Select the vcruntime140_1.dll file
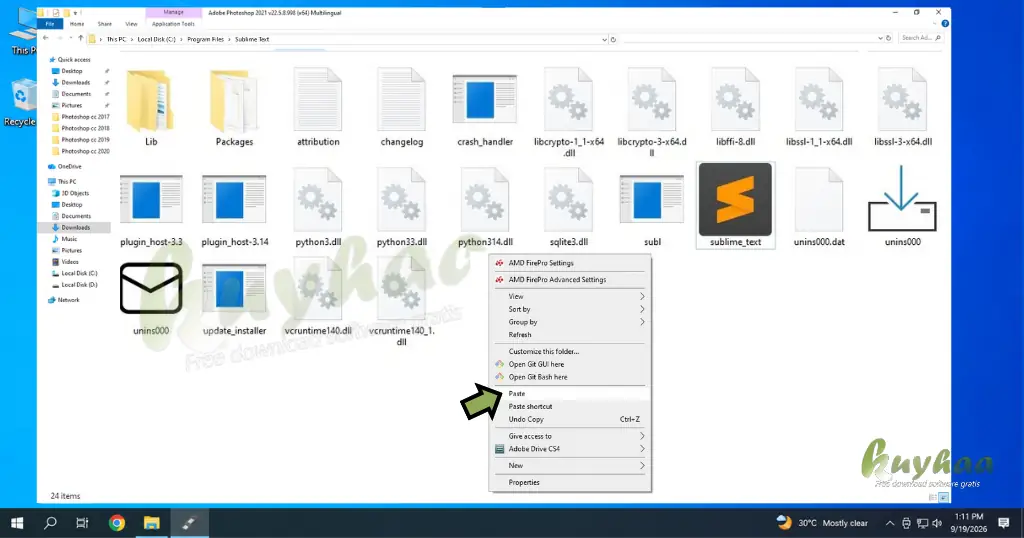 tap(402, 301)
